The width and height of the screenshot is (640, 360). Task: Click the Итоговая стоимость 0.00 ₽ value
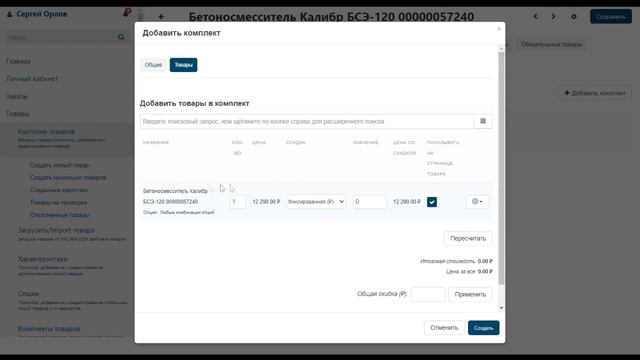click(x=485, y=261)
